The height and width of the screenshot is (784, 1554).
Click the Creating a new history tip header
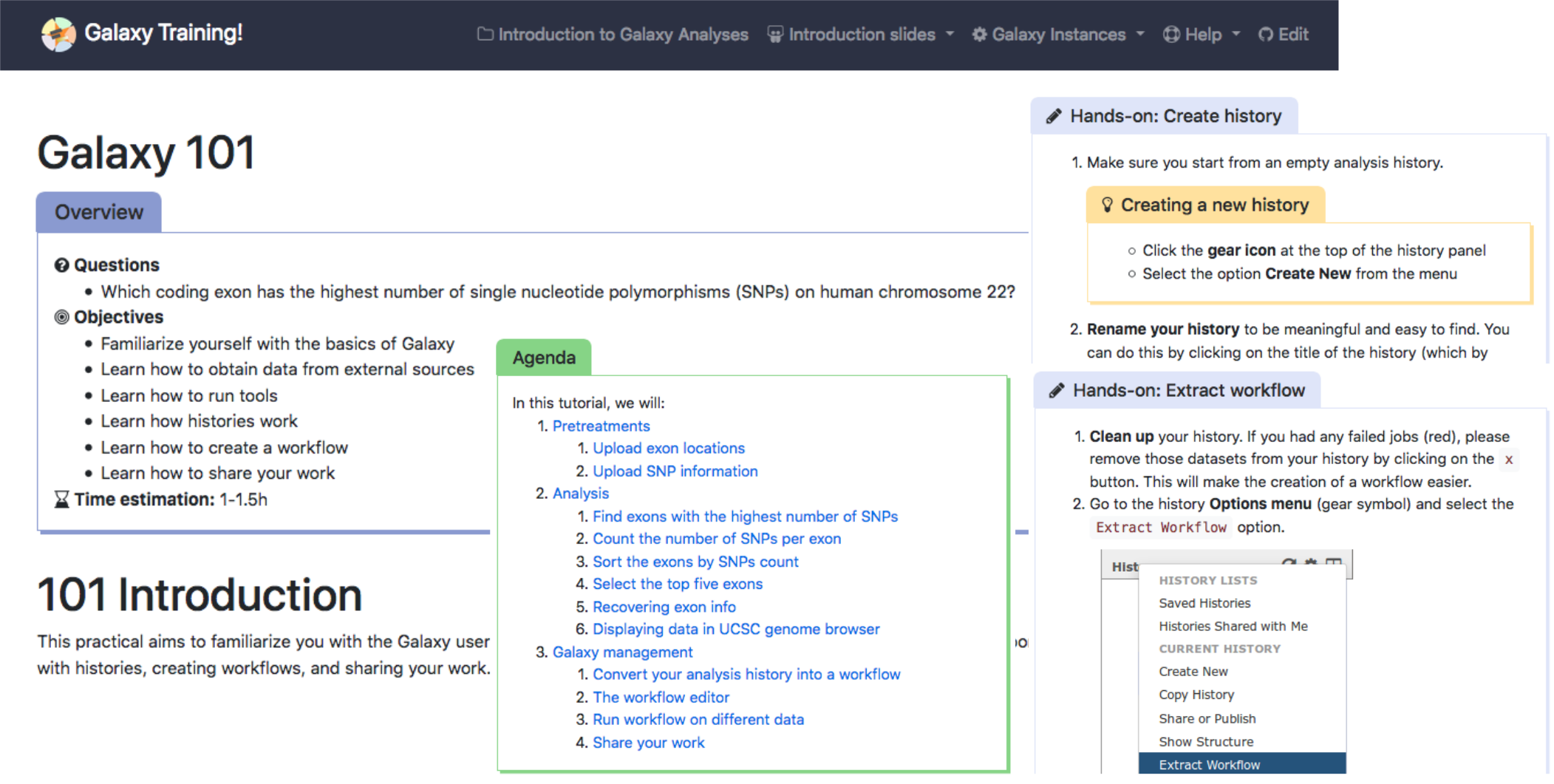pos(1205,205)
